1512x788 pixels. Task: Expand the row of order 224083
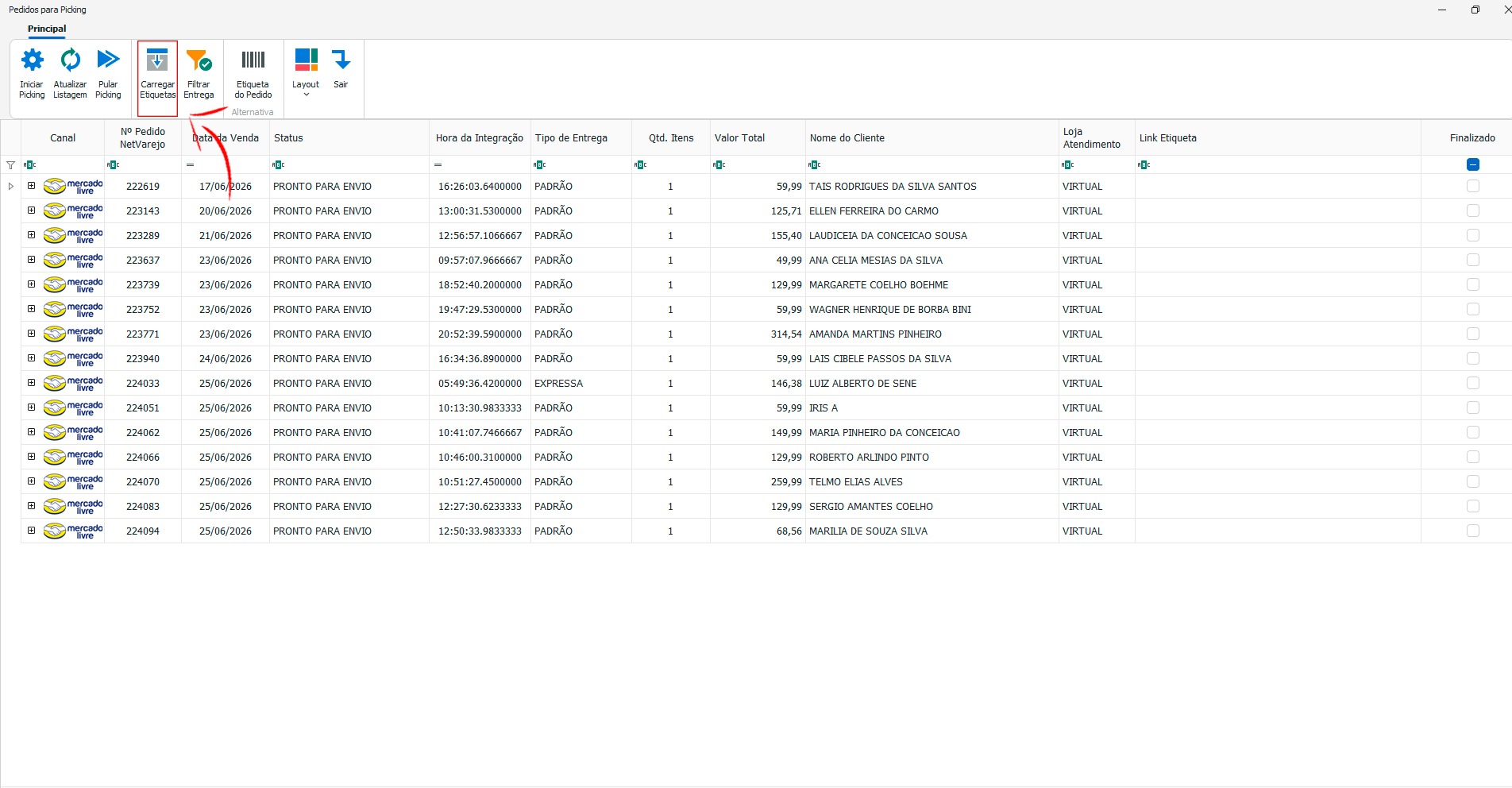(x=31, y=506)
